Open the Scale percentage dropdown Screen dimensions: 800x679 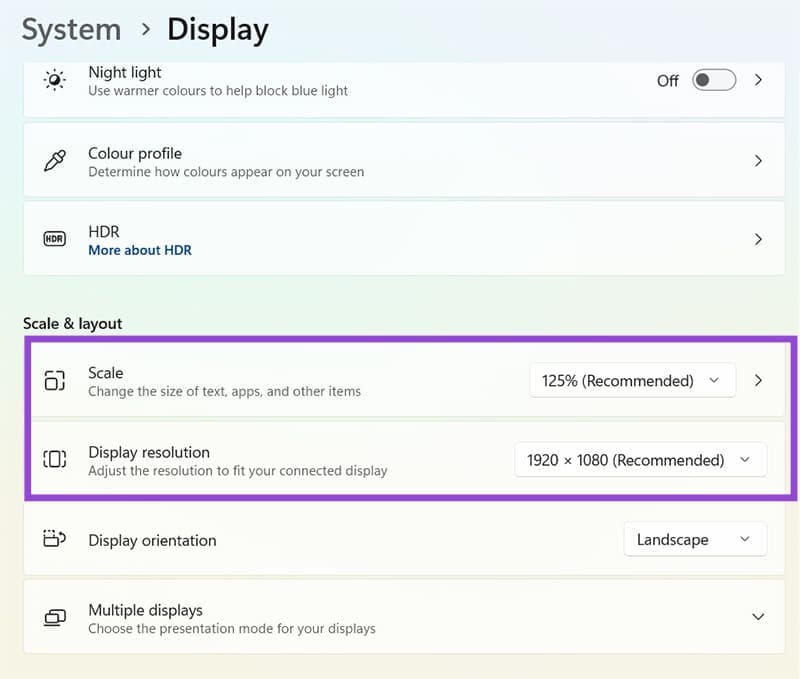point(632,381)
